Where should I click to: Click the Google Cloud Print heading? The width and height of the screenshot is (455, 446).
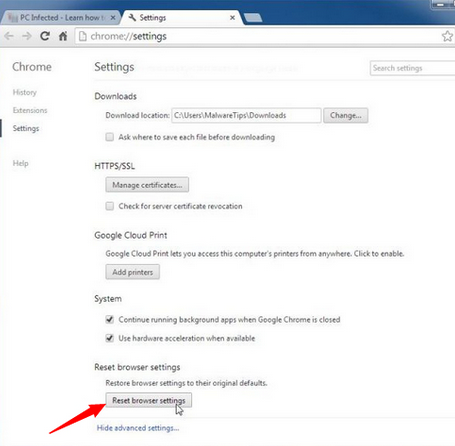(131, 235)
